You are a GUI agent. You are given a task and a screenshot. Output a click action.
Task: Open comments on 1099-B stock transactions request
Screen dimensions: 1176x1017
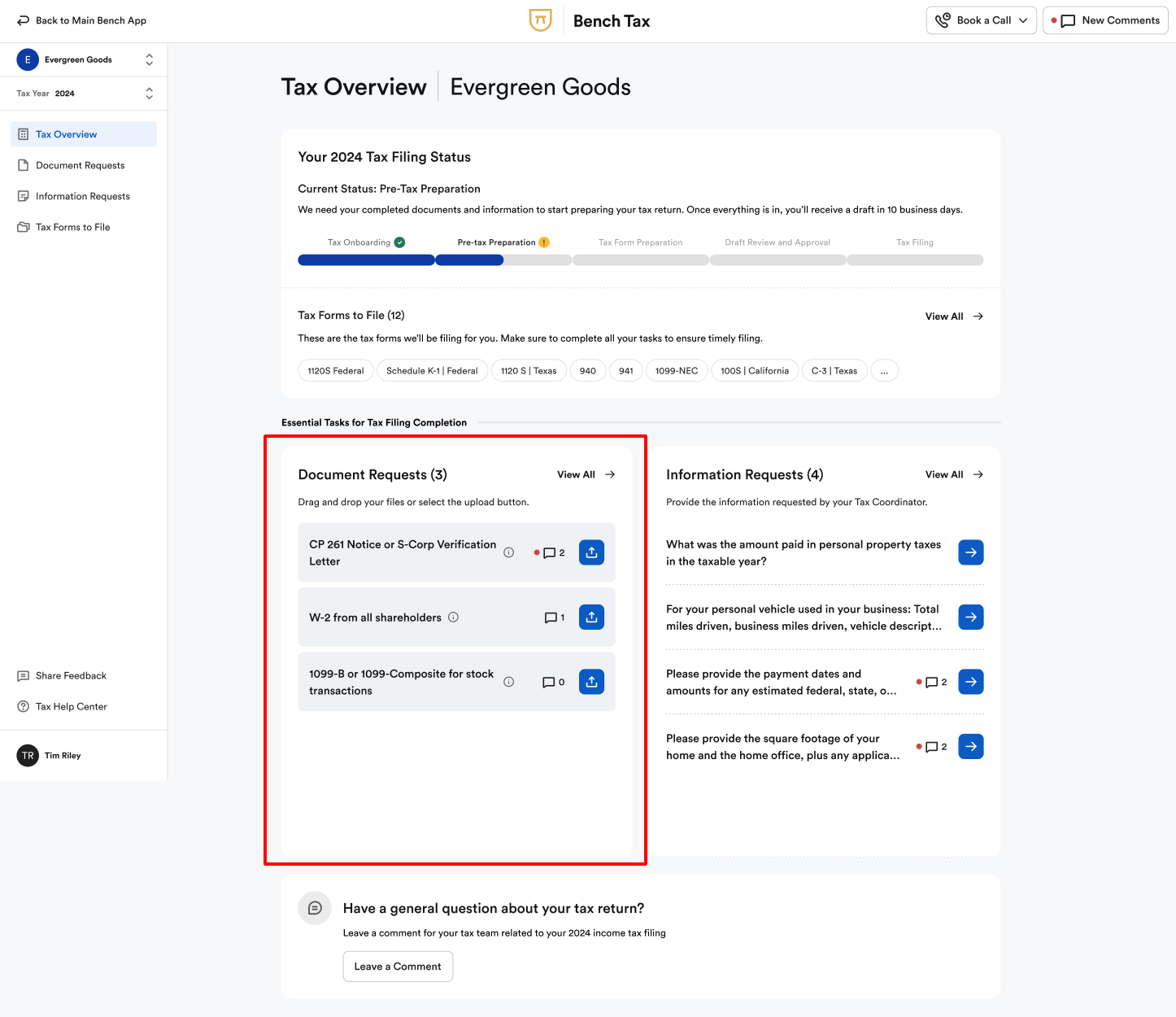(554, 682)
